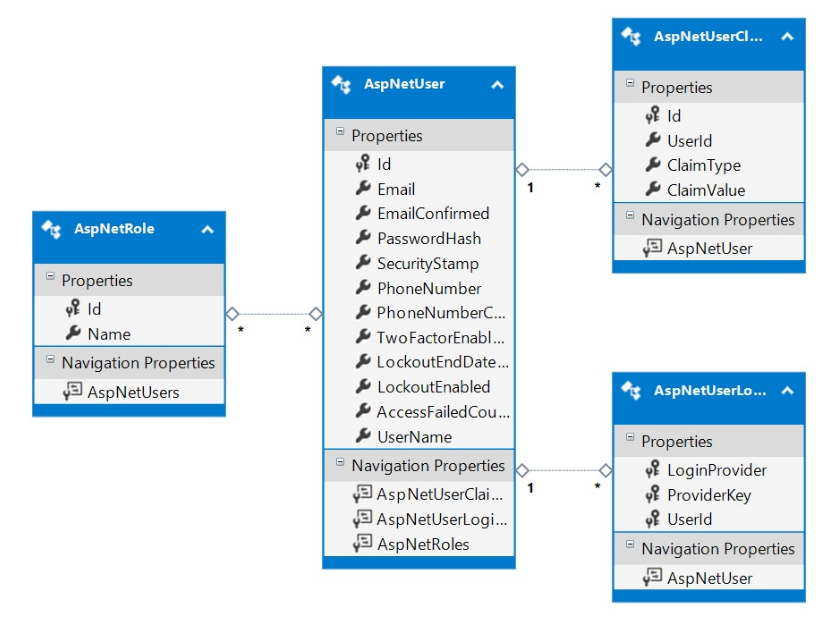The height and width of the screenshot is (624, 840).
Task: Click the navigation icon beside AspNetUserClai...
Action: (x=363, y=493)
